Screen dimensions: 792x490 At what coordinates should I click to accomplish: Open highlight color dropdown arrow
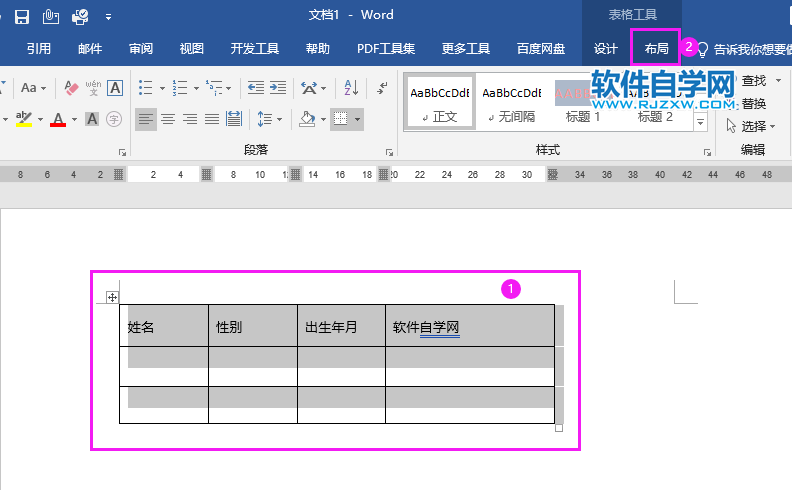click(40, 120)
